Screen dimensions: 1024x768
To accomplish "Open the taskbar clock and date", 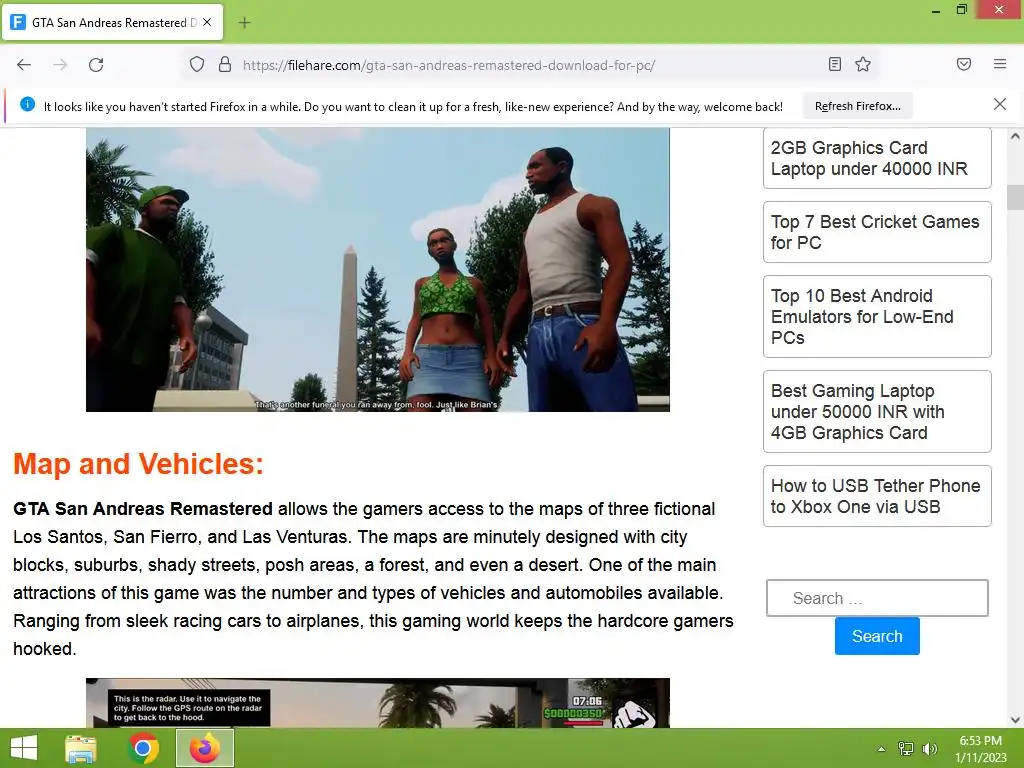I will click(980, 749).
